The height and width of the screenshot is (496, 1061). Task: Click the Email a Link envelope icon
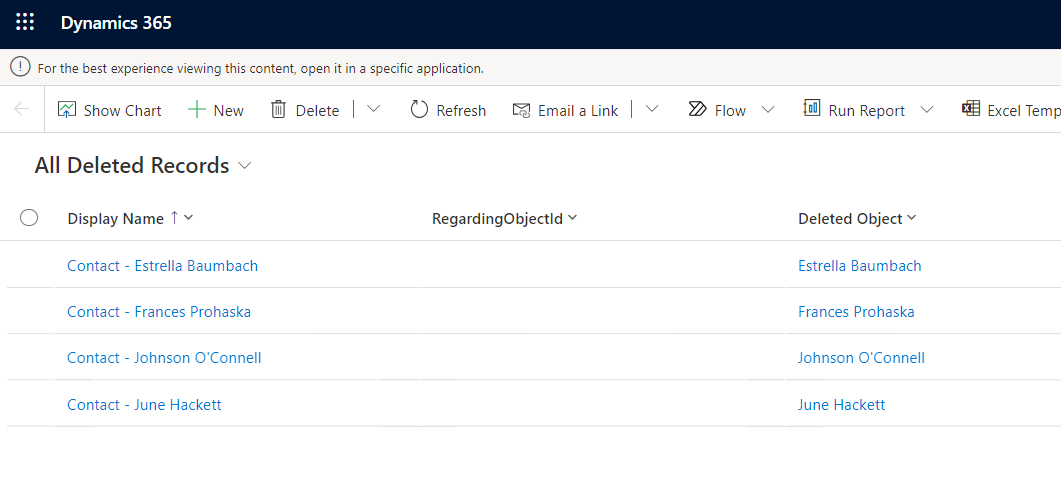pos(521,110)
